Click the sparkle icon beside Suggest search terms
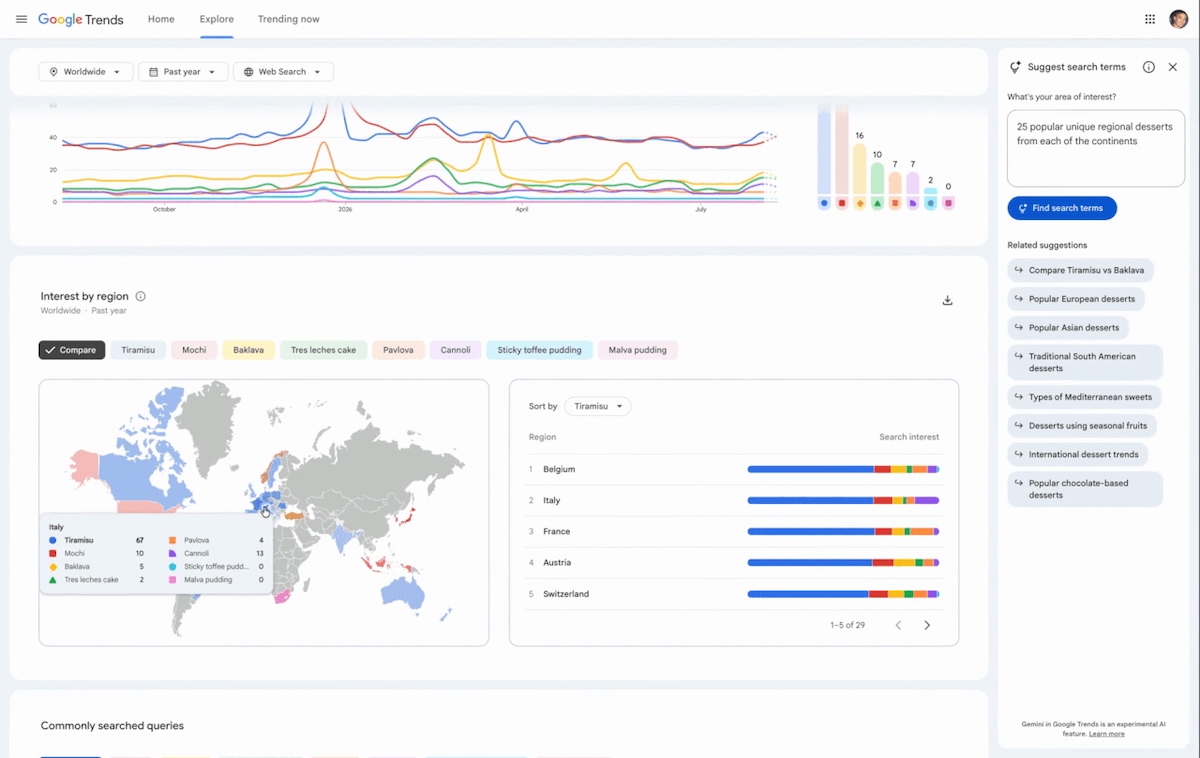This screenshot has height=758, width=1200. point(1015,67)
